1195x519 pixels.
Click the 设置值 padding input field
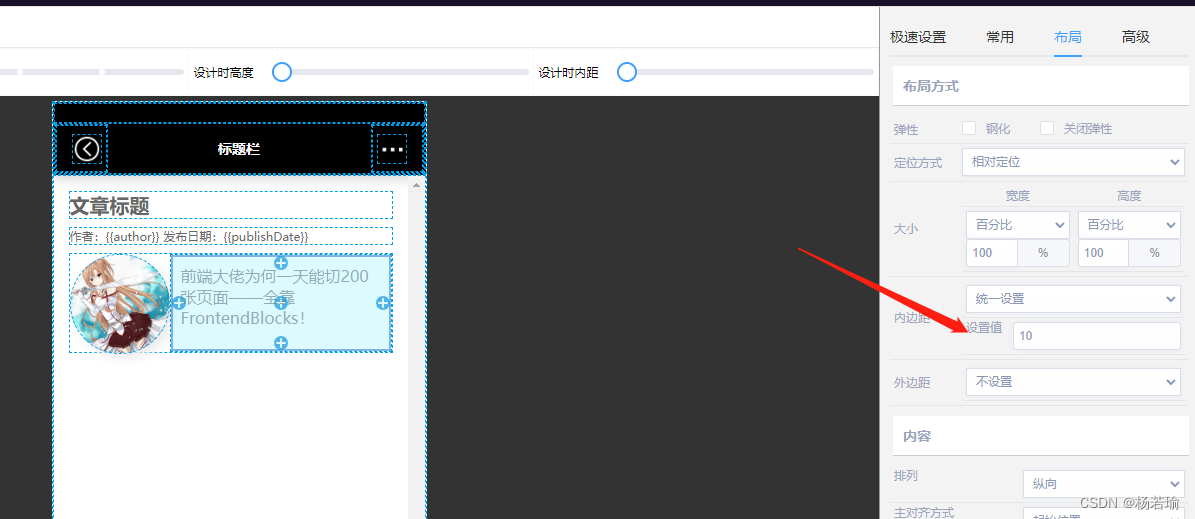point(1096,336)
